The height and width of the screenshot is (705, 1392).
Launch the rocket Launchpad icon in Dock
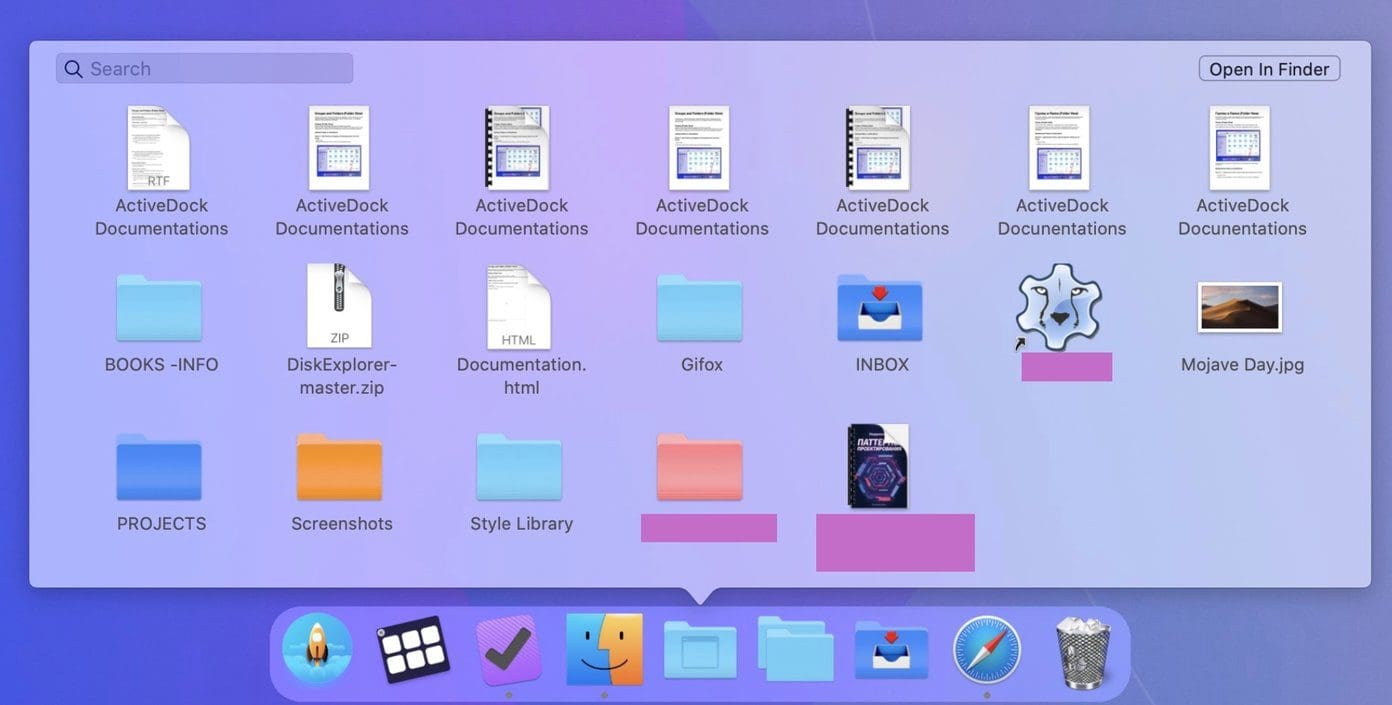317,649
